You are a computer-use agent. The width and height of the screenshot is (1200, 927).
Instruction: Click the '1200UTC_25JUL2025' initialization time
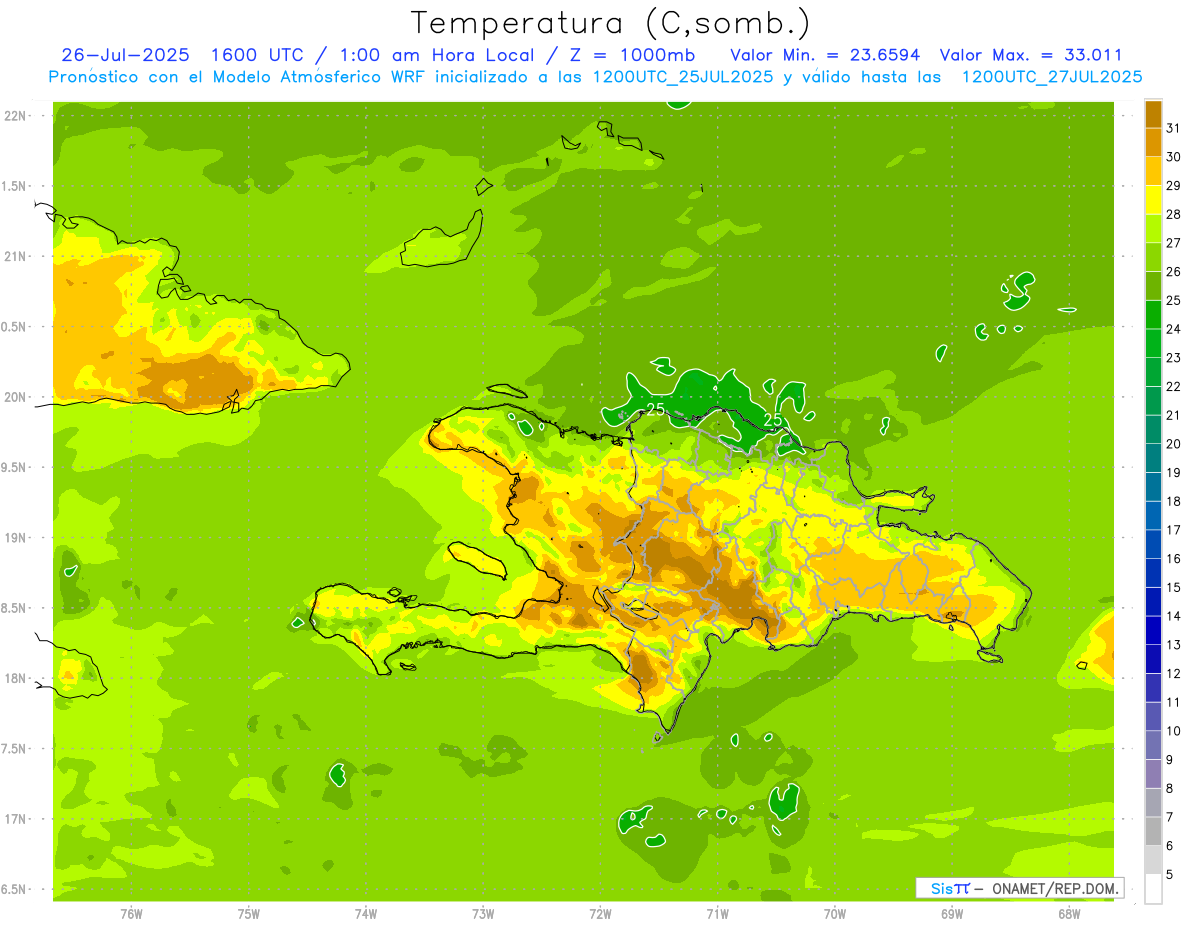683,77
